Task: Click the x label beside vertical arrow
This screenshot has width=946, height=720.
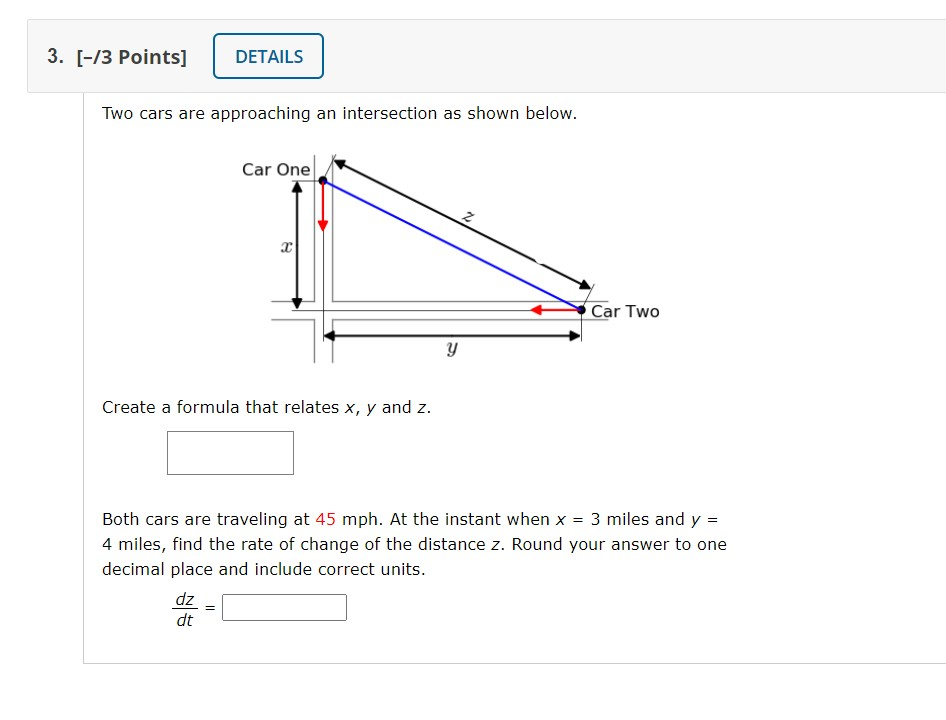Action: [287, 247]
